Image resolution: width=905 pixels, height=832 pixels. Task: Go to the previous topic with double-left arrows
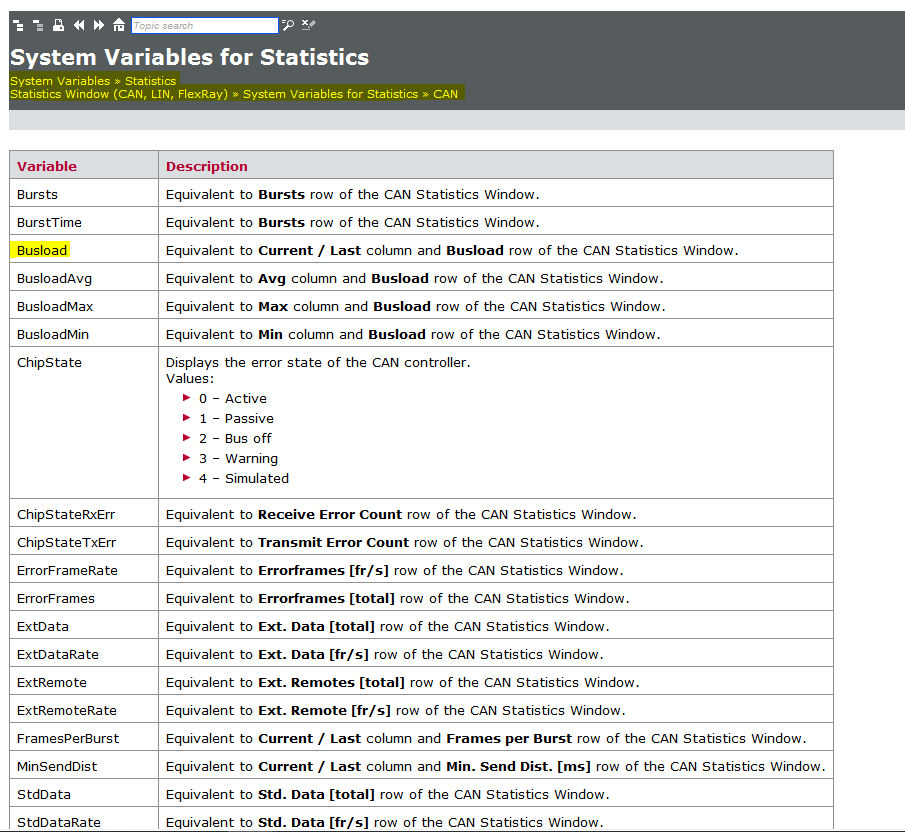coord(79,25)
